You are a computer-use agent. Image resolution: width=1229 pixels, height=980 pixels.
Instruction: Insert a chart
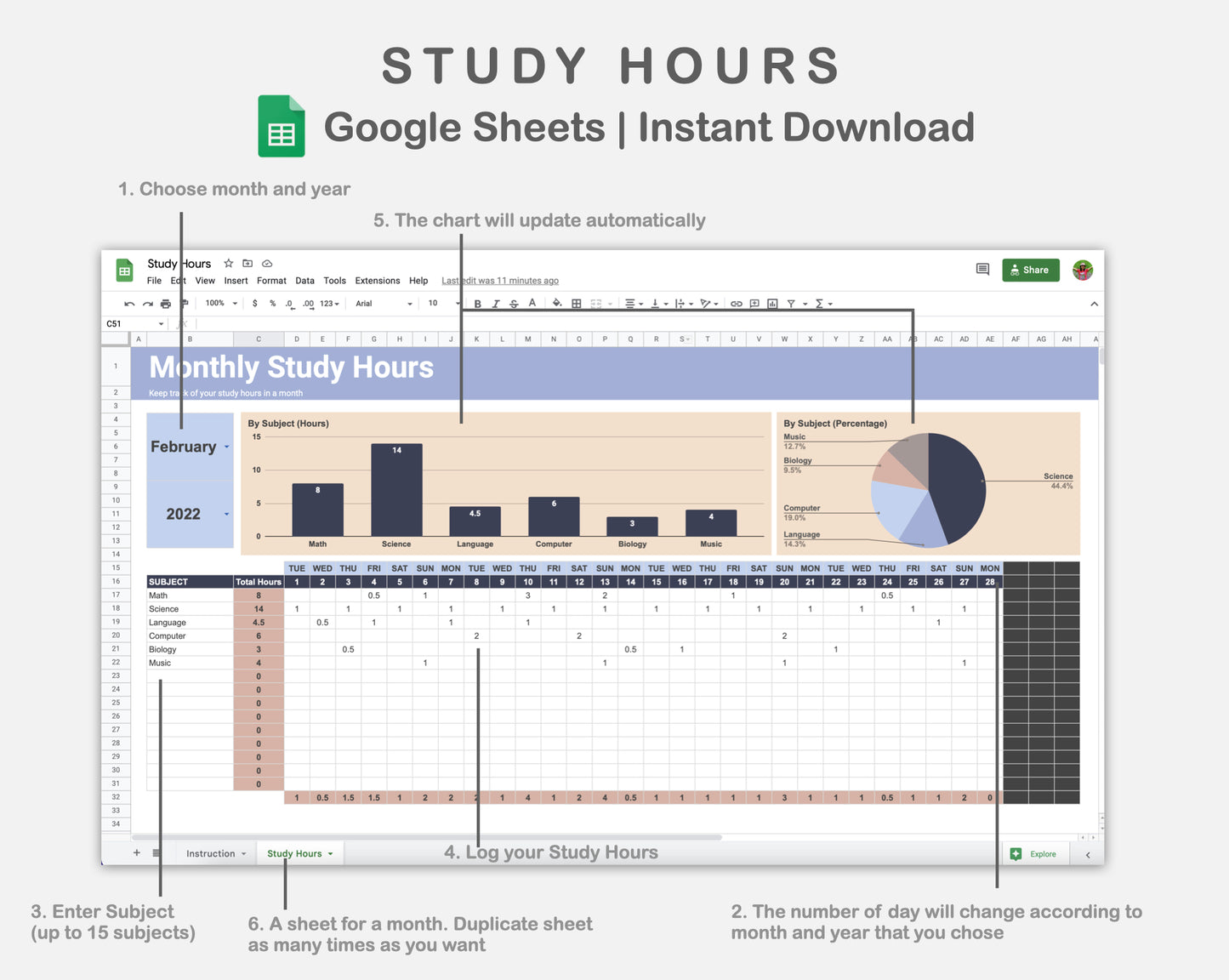(772, 304)
